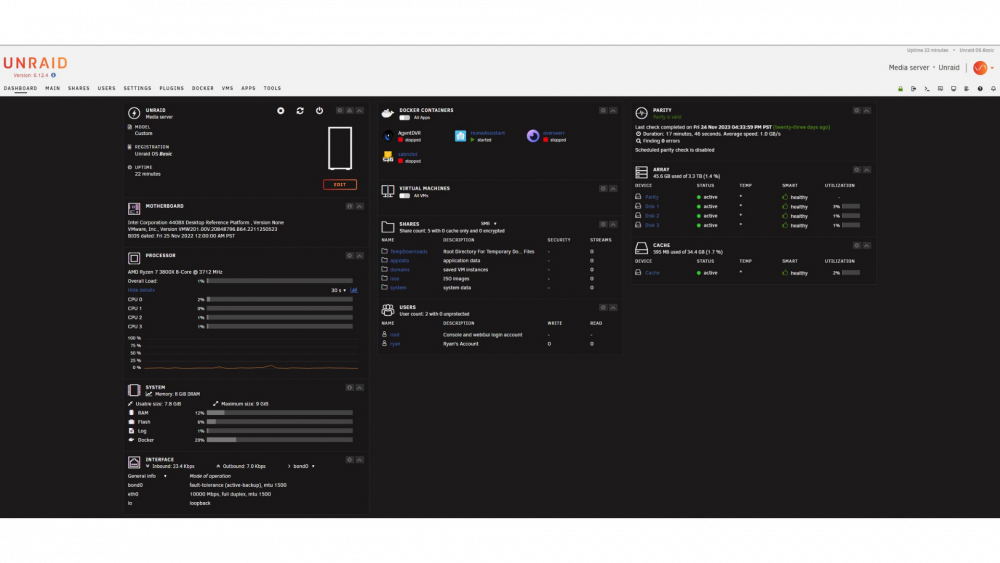The width and height of the screenshot is (1000, 563).
Task: Click the green lock icon in header
Action: click(901, 89)
